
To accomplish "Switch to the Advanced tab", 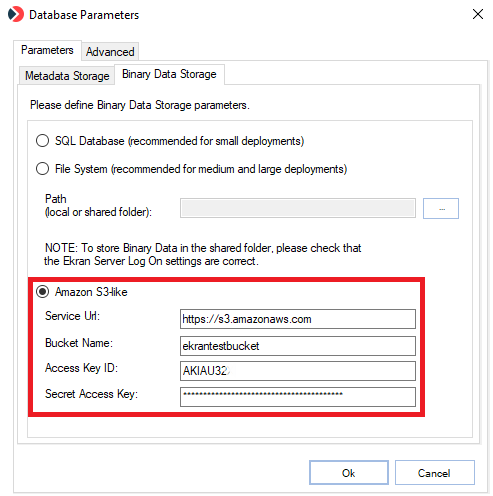I will (110, 52).
